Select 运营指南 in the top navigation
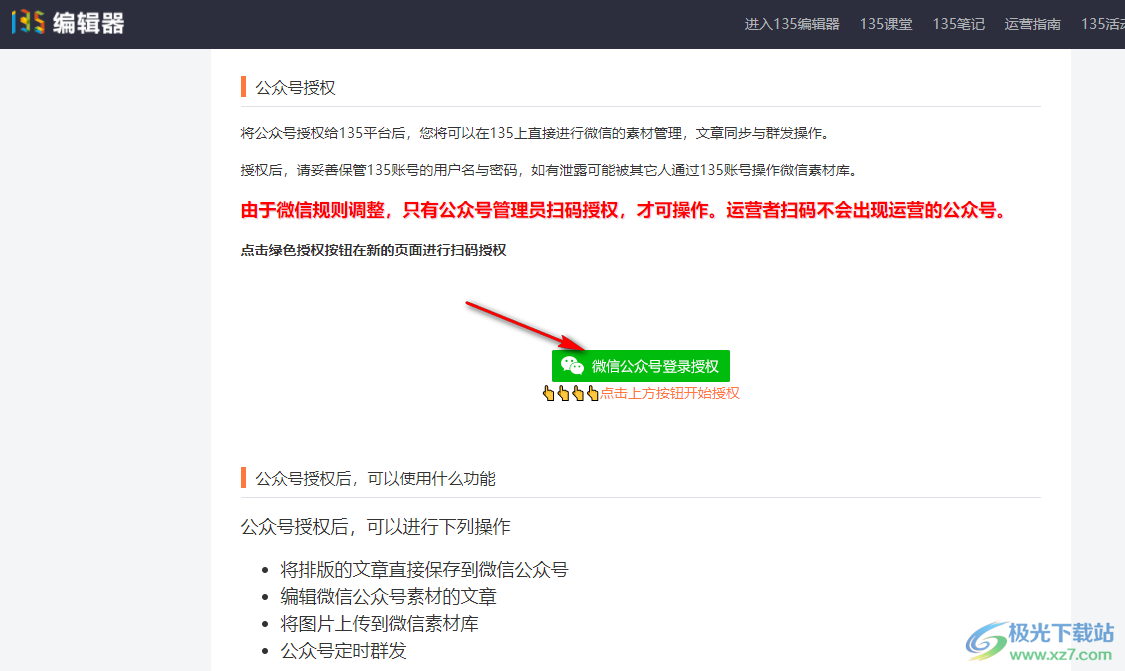1125x671 pixels. pos(1032,24)
